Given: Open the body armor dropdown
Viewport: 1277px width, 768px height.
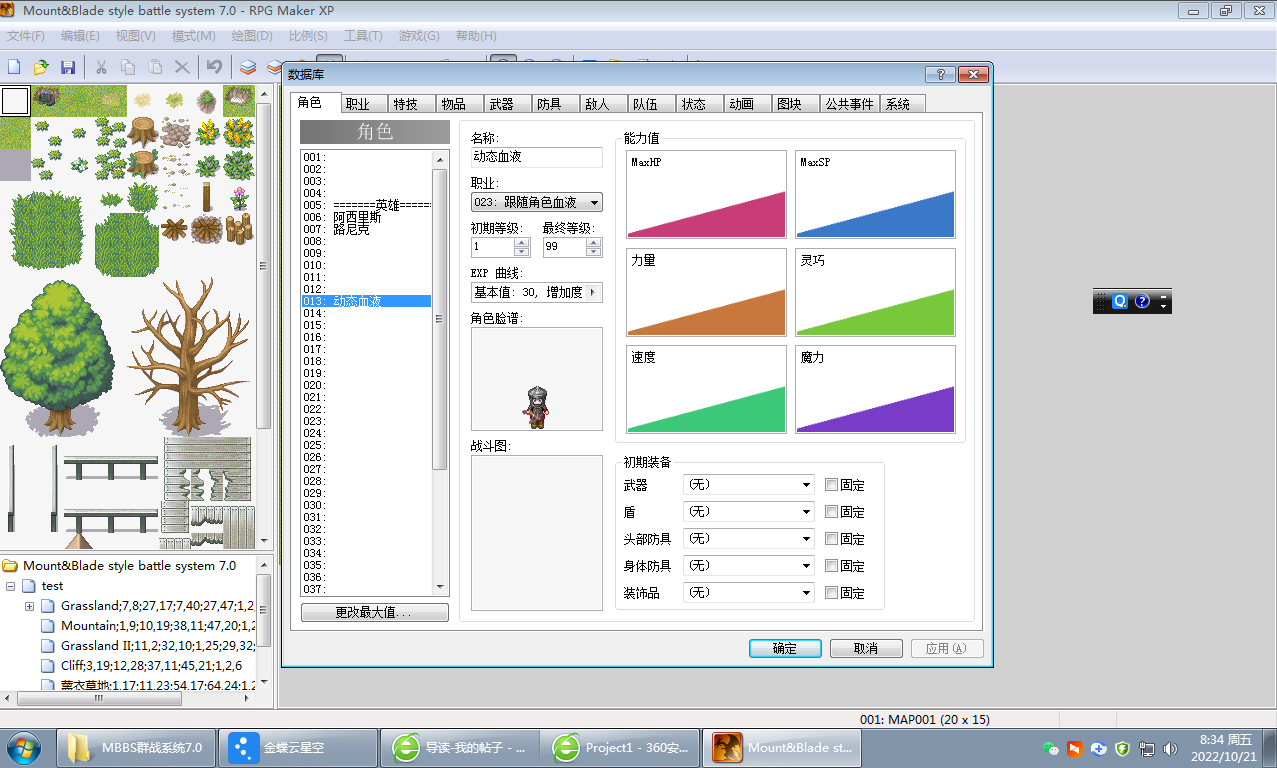Looking at the screenshot, I should point(749,566).
